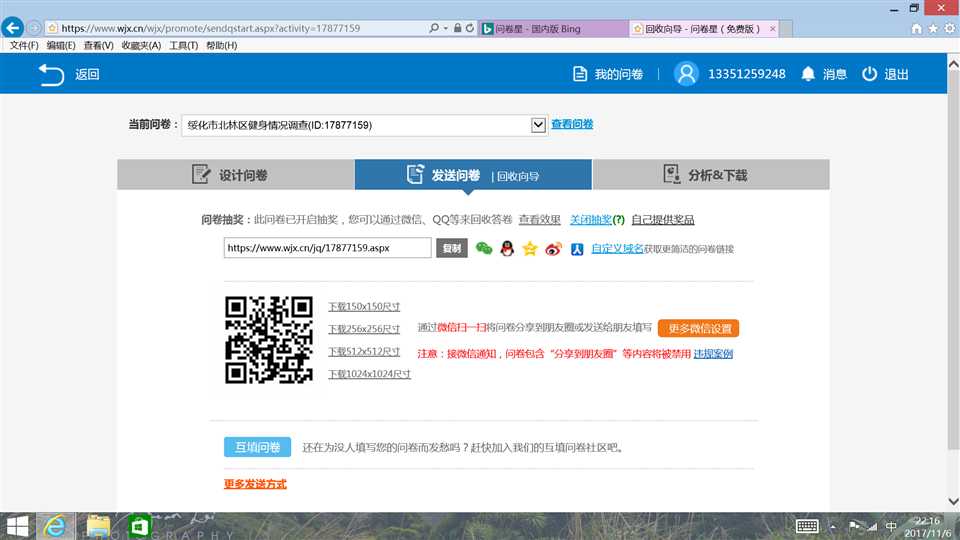The image size is (960, 540).
Task: Switch to 问卷星 - 国内版 Bing browser tab
Action: (553, 29)
